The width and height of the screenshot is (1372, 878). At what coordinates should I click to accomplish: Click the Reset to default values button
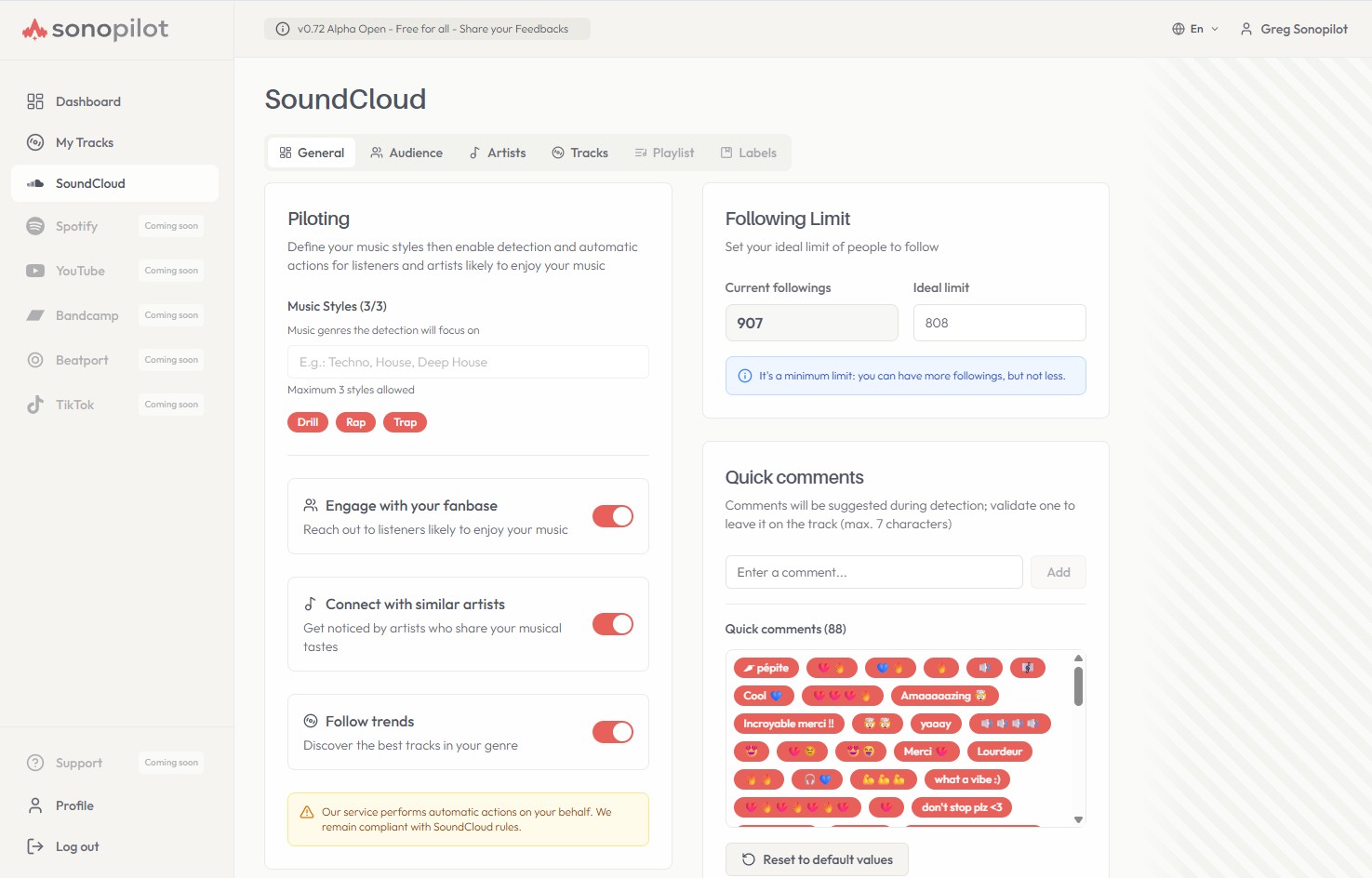[x=817, y=859]
